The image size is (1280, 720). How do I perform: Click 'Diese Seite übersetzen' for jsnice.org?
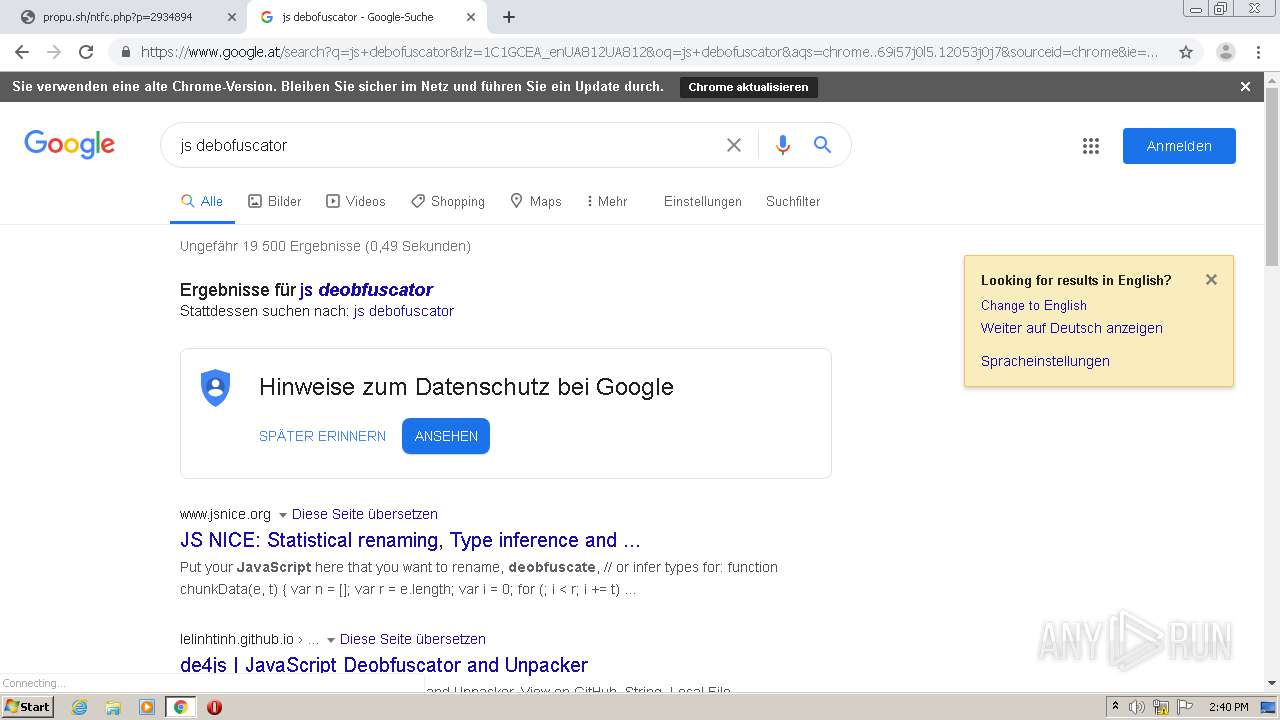click(x=365, y=514)
